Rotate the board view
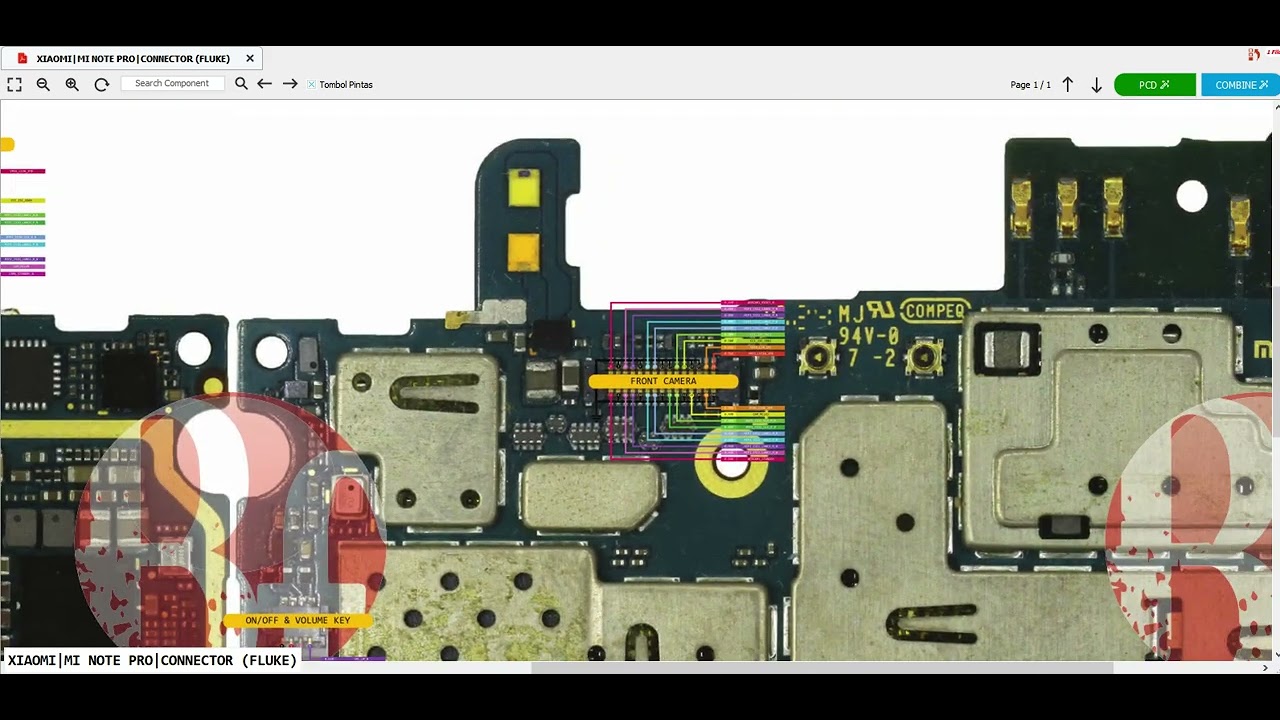The height and width of the screenshot is (720, 1280). [101, 85]
